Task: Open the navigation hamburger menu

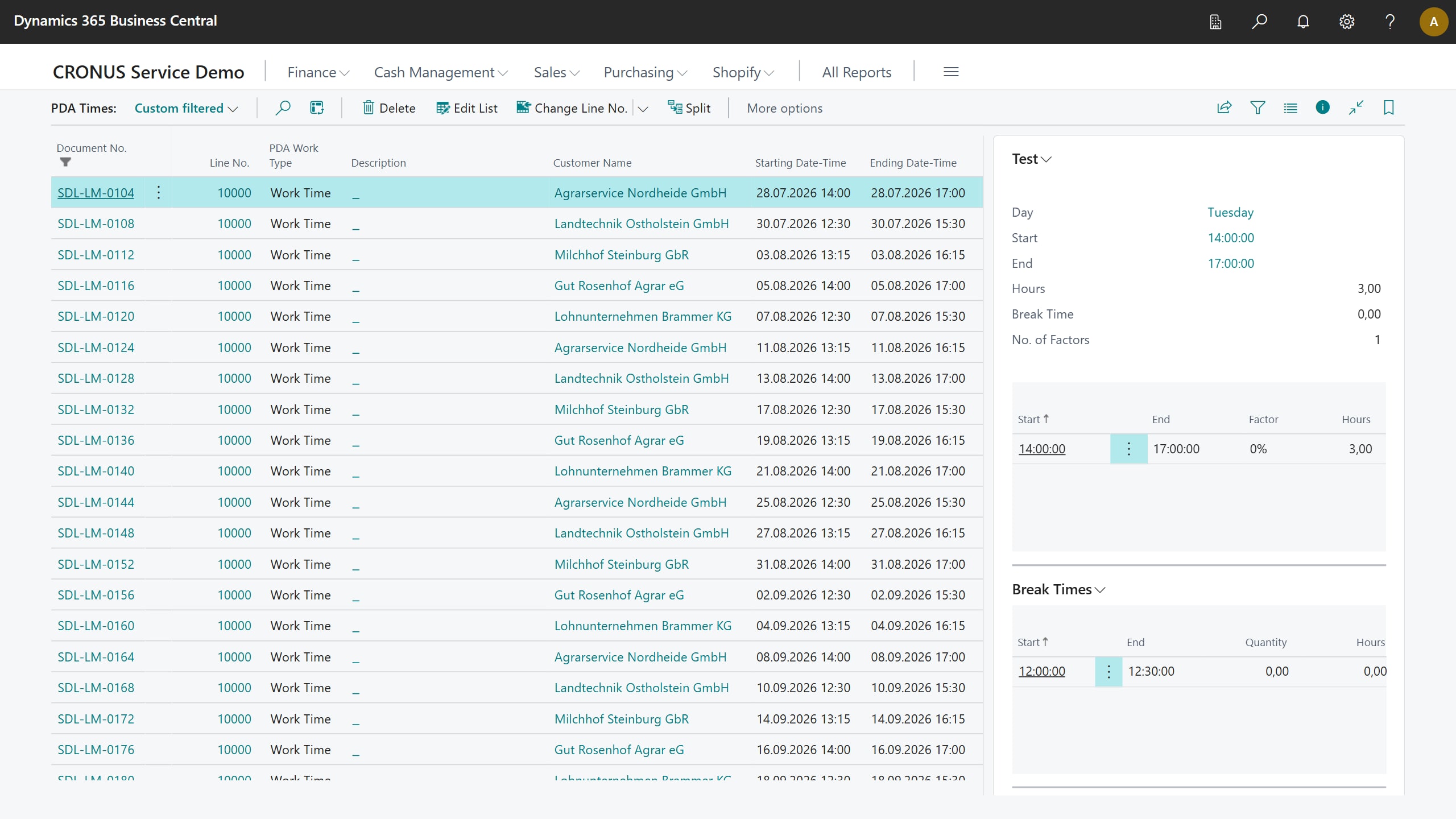Action: click(951, 72)
